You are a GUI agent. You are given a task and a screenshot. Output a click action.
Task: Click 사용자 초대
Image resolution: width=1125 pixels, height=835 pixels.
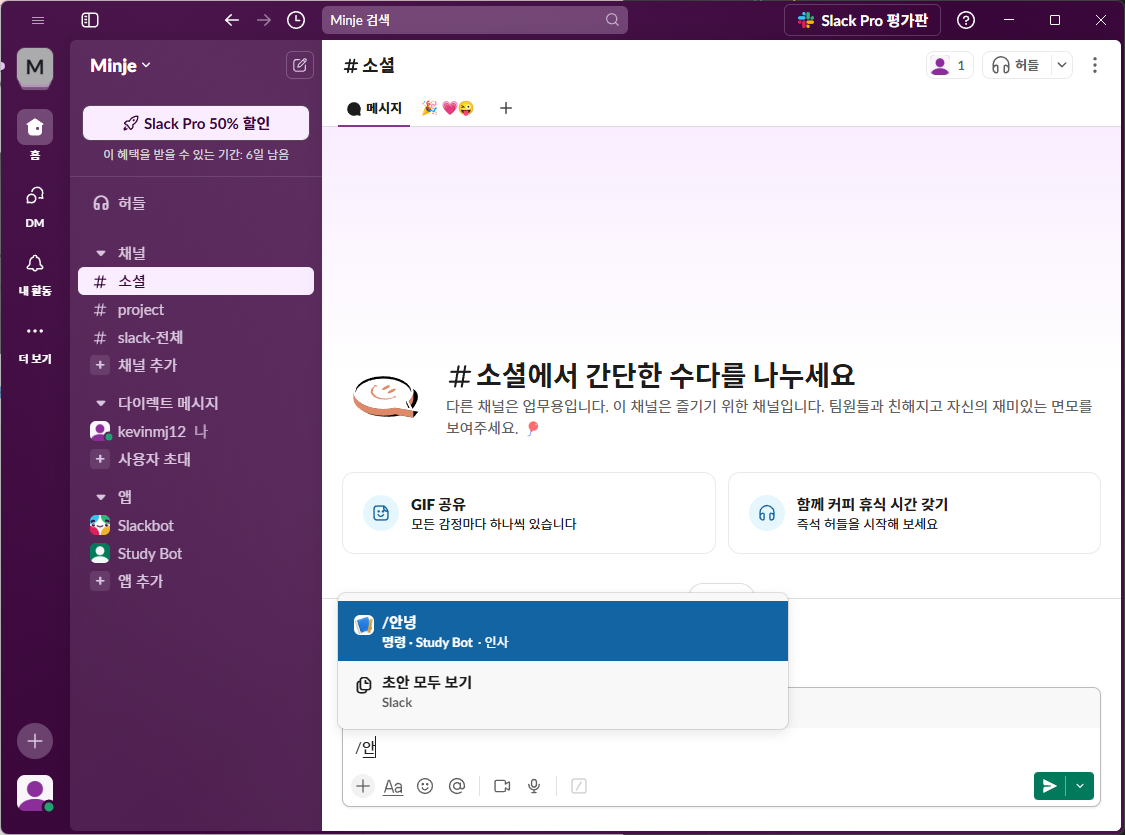(x=196, y=459)
